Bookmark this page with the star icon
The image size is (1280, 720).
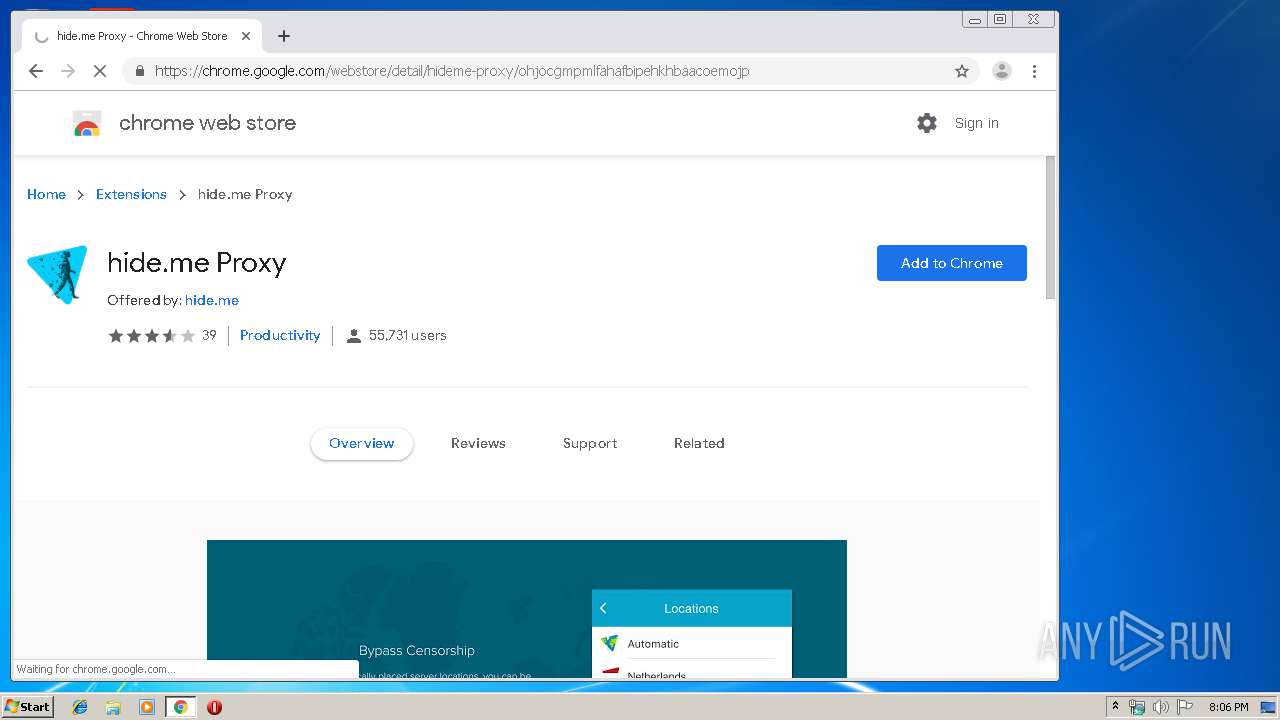click(962, 71)
